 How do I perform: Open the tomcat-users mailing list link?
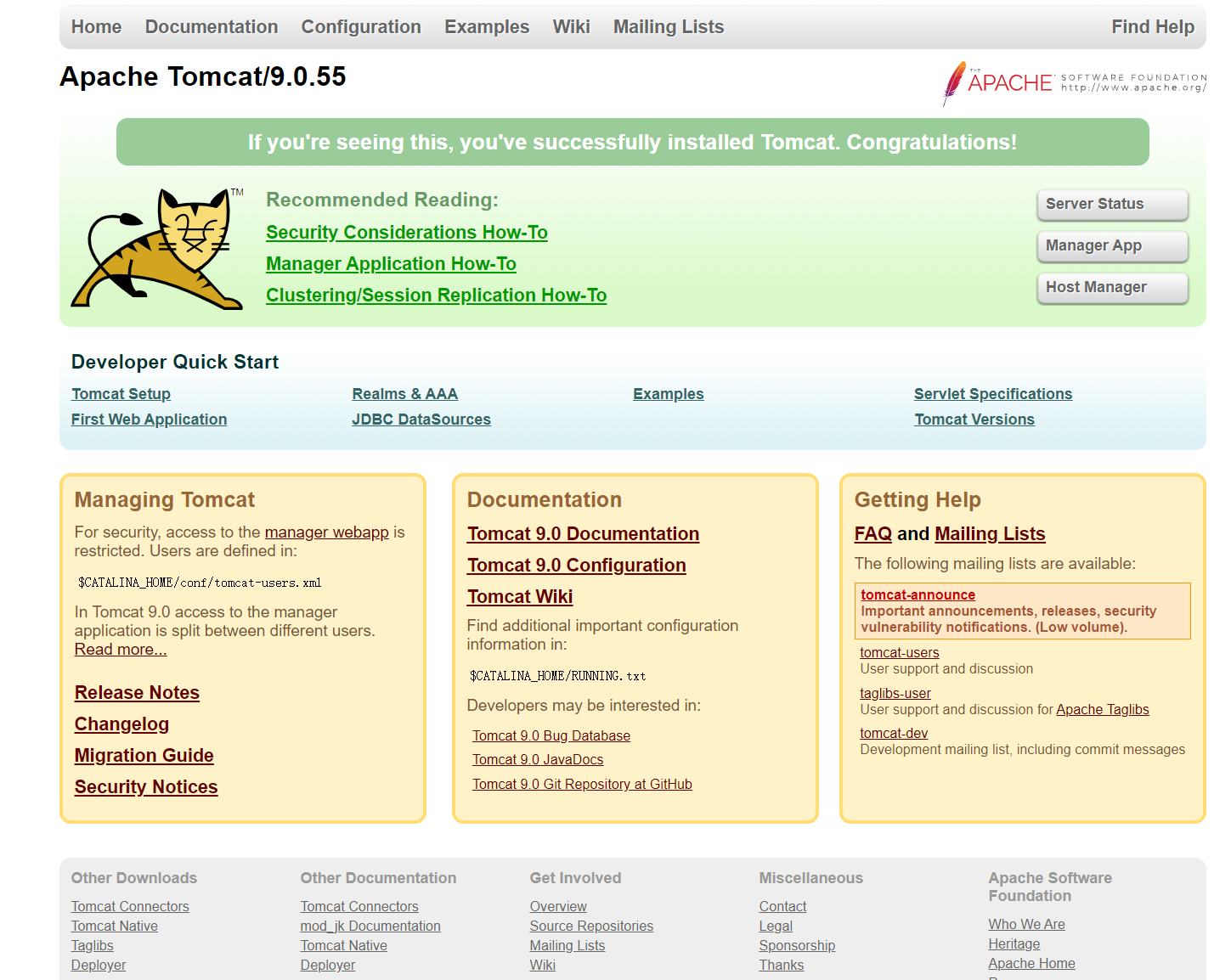click(900, 653)
